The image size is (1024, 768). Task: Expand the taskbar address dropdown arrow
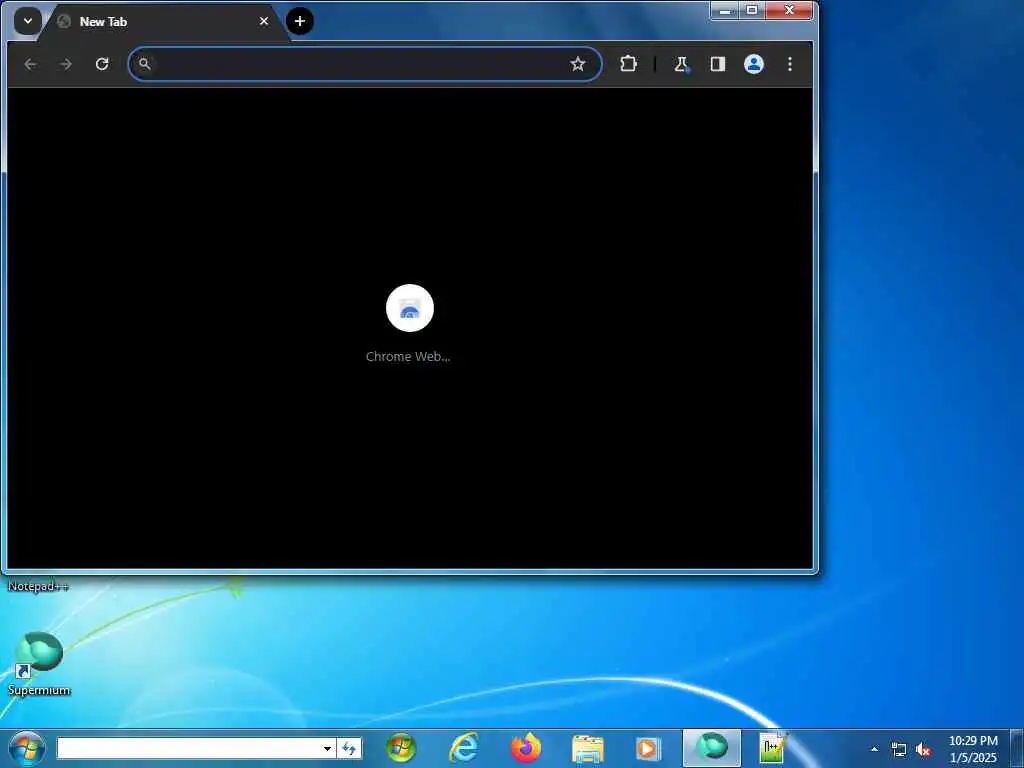coord(328,748)
